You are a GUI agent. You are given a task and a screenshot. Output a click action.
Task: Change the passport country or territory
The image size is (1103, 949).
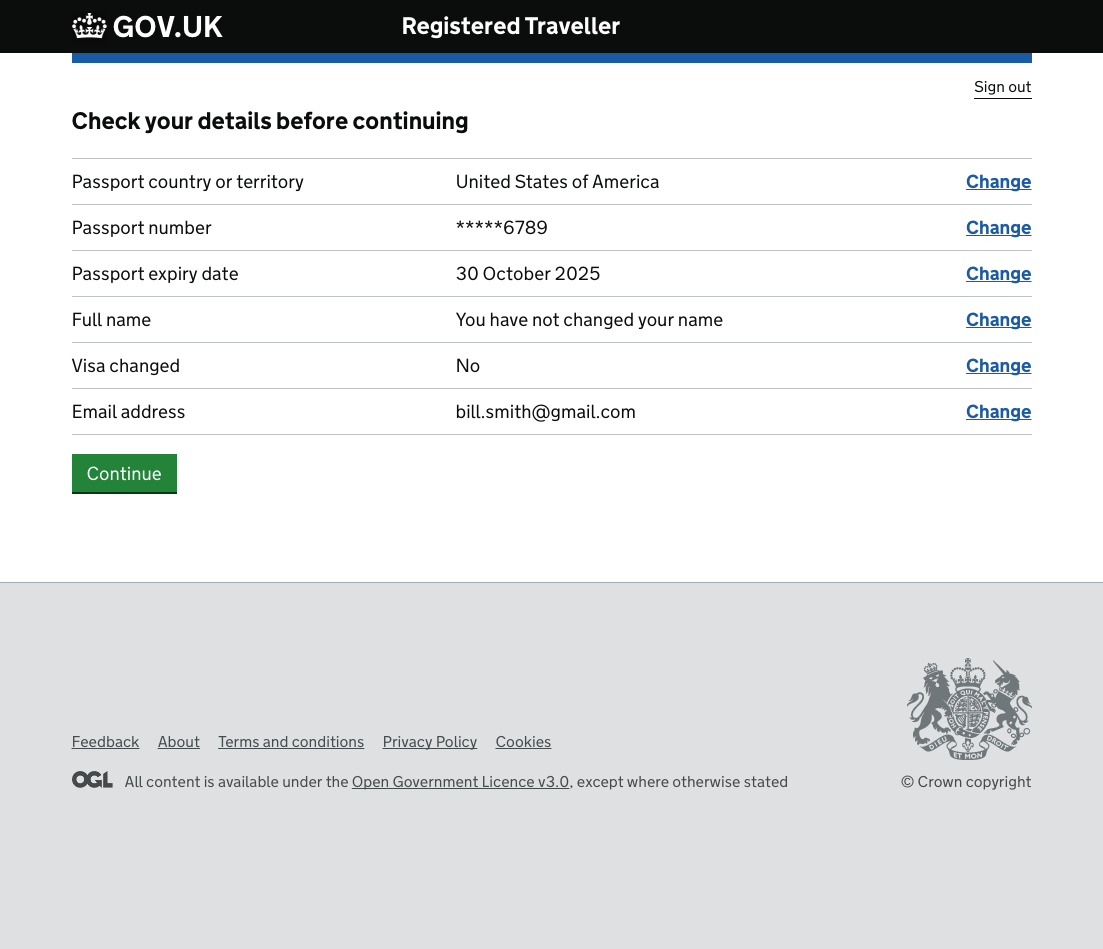click(x=998, y=182)
